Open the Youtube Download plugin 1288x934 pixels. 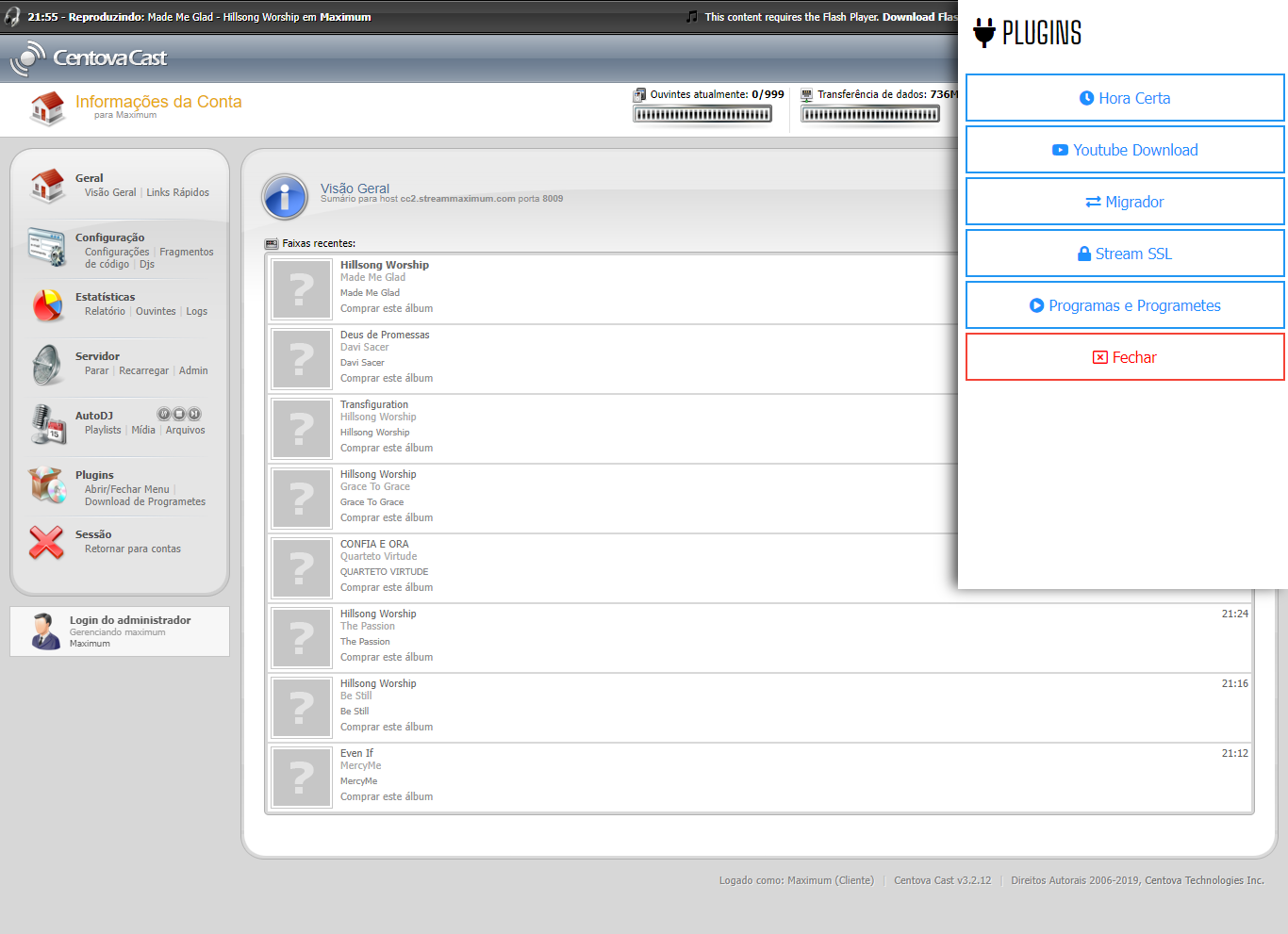point(1125,150)
